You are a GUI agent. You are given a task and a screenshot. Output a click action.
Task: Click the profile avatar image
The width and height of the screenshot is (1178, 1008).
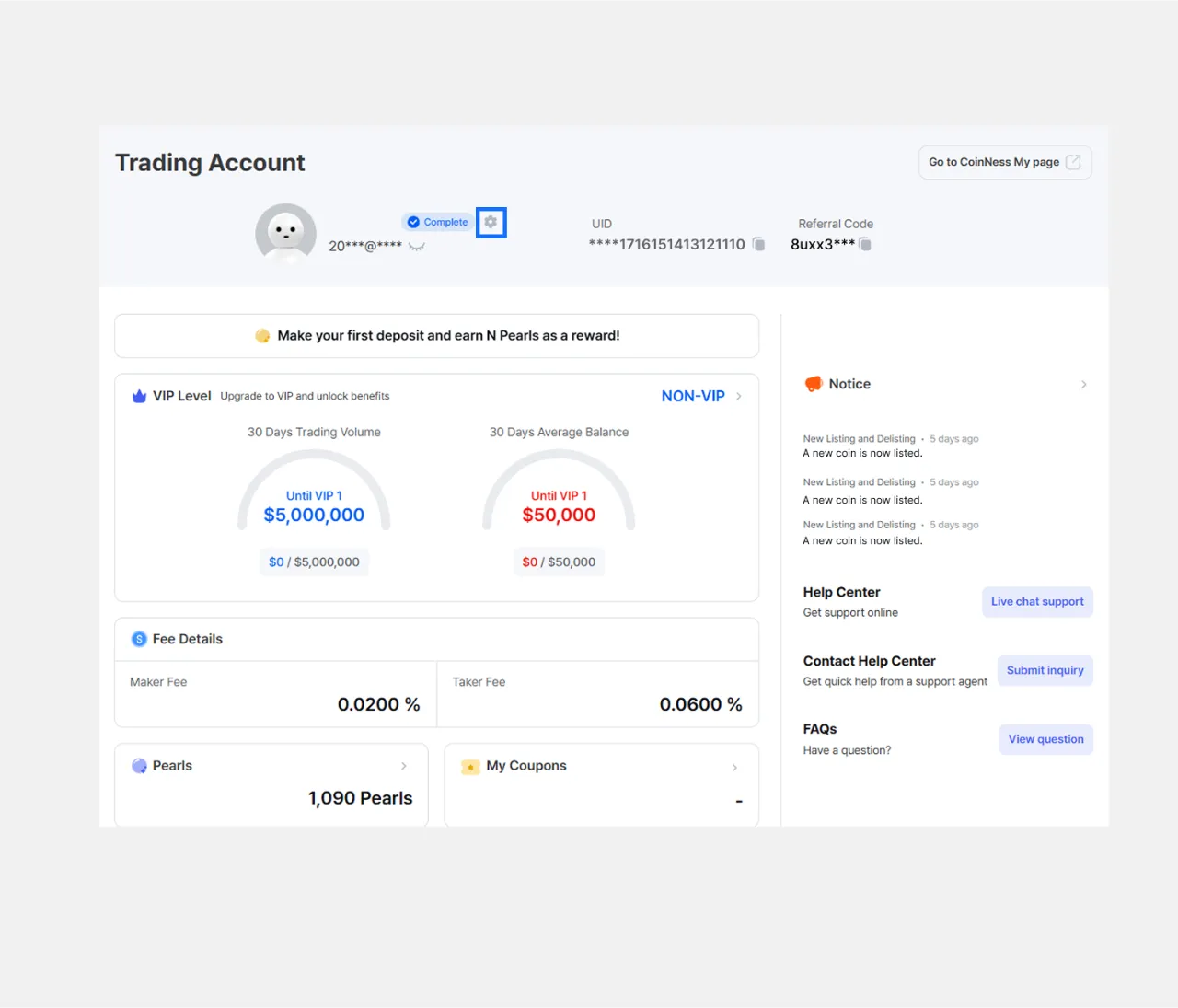point(285,233)
